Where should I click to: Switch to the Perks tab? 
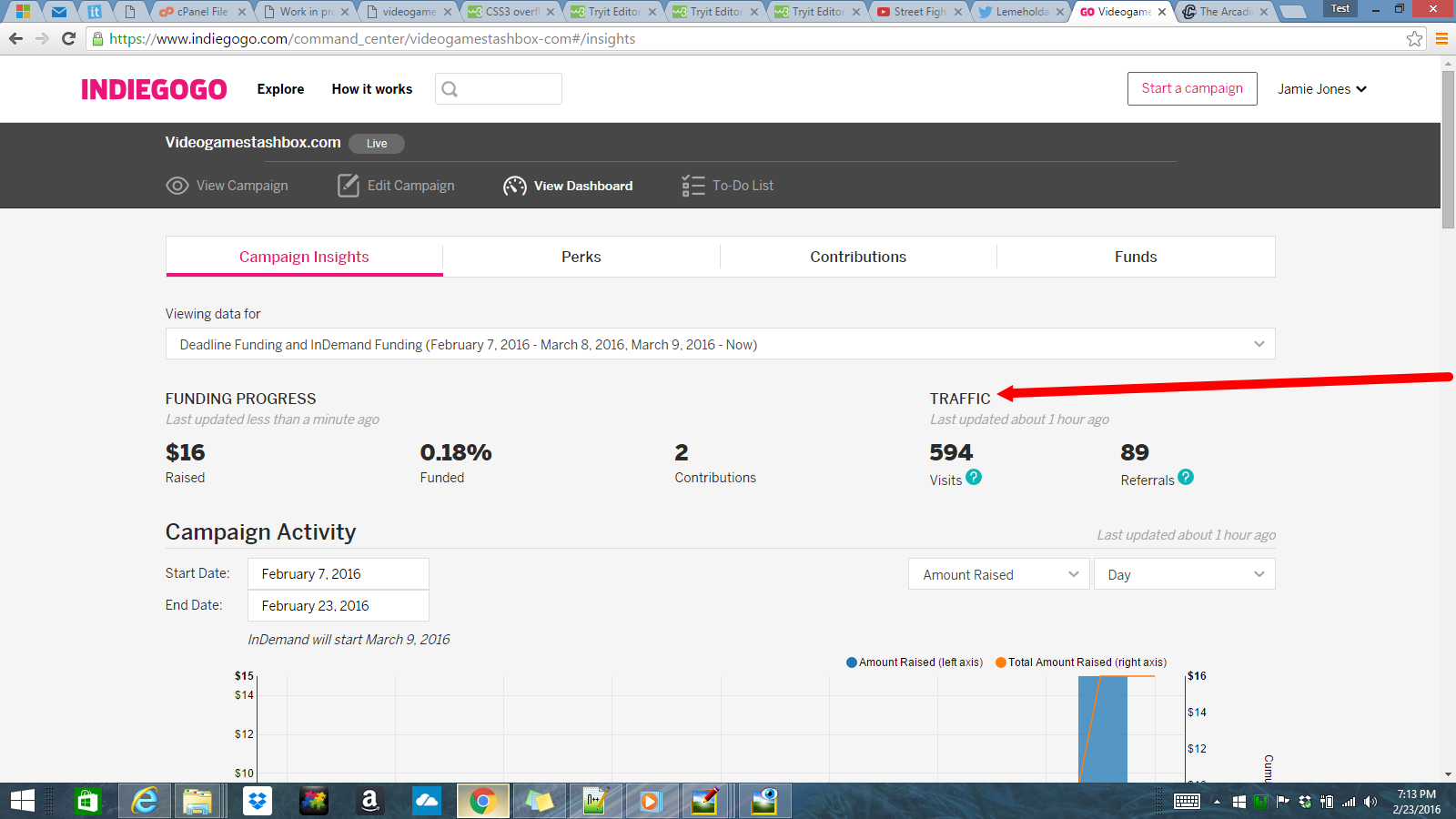pyautogui.click(x=581, y=257)
